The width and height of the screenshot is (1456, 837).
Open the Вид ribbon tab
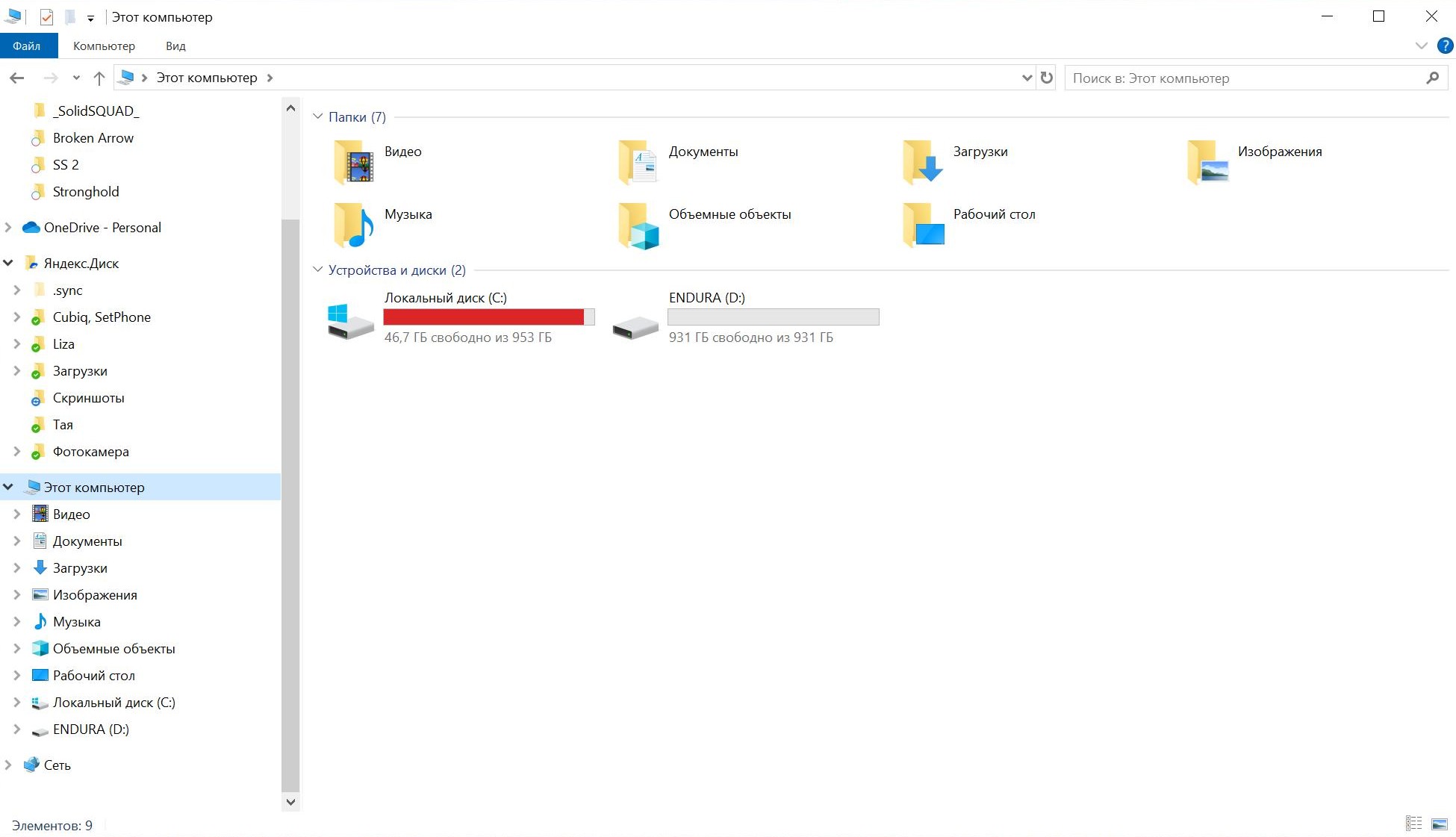tap(175, 46)
